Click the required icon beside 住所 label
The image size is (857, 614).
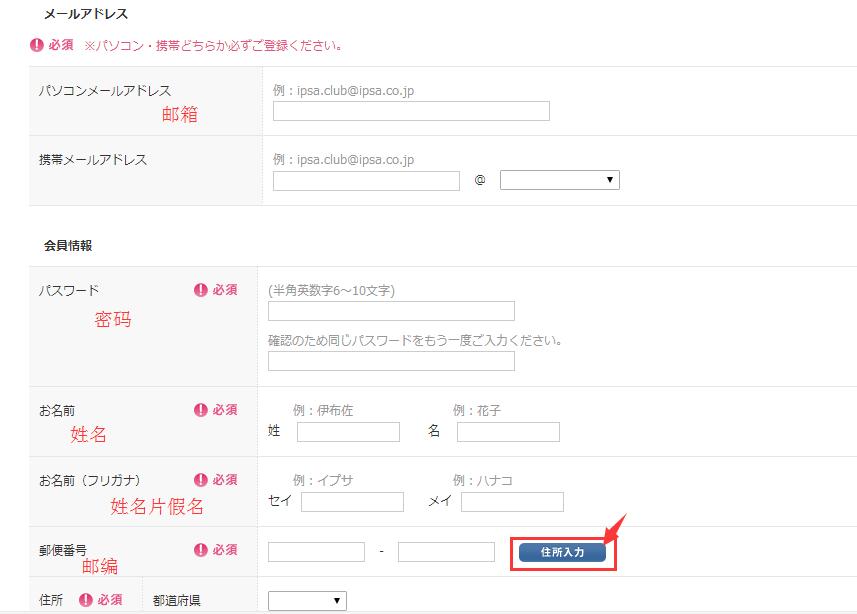[x=85, y=600]
